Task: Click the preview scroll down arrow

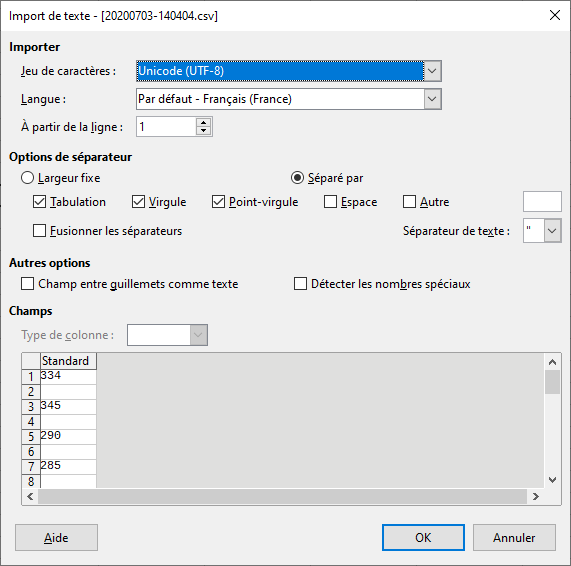Action: [x=552, y=480]
